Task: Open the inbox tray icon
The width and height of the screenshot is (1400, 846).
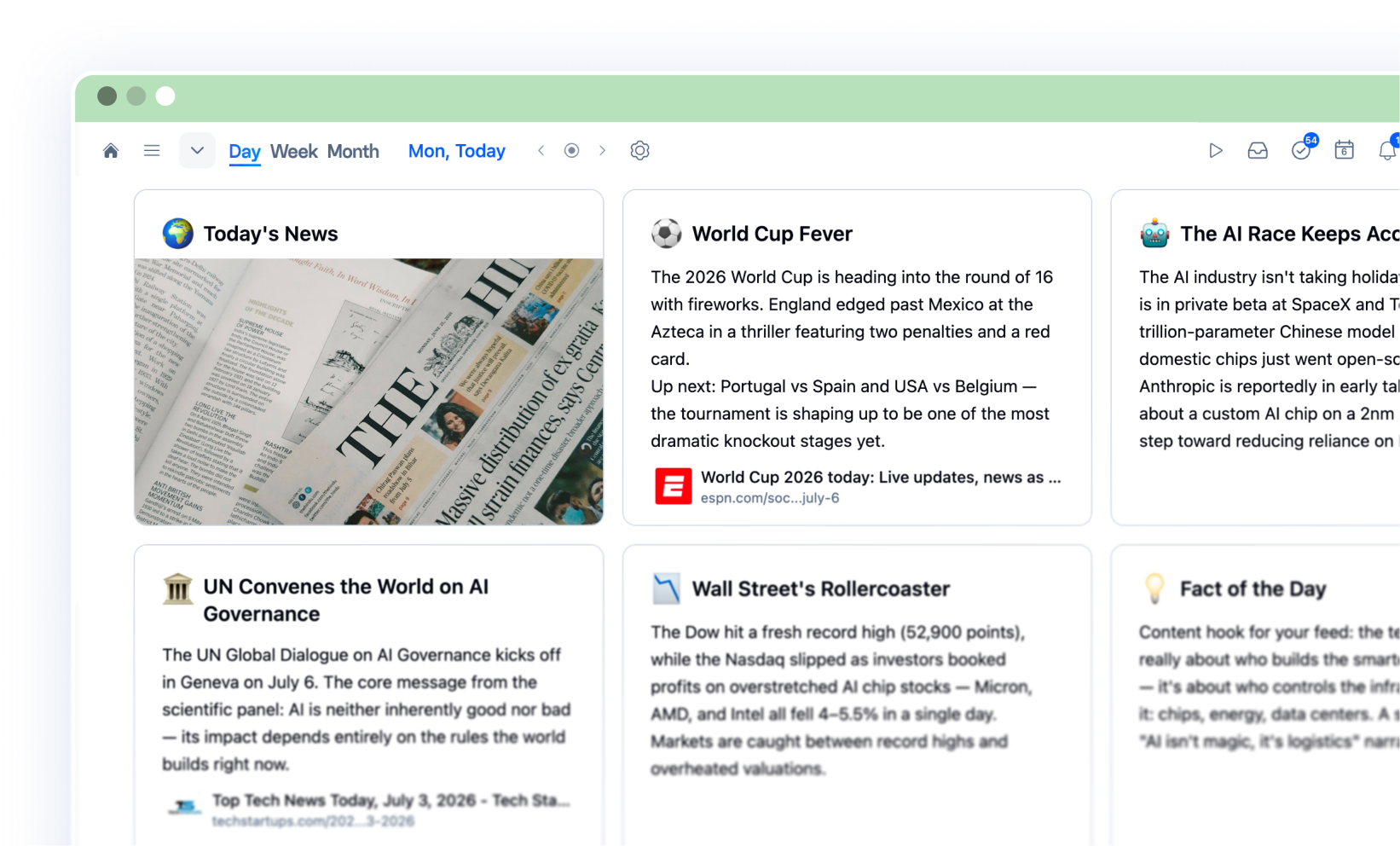Action: point(1258,151)
